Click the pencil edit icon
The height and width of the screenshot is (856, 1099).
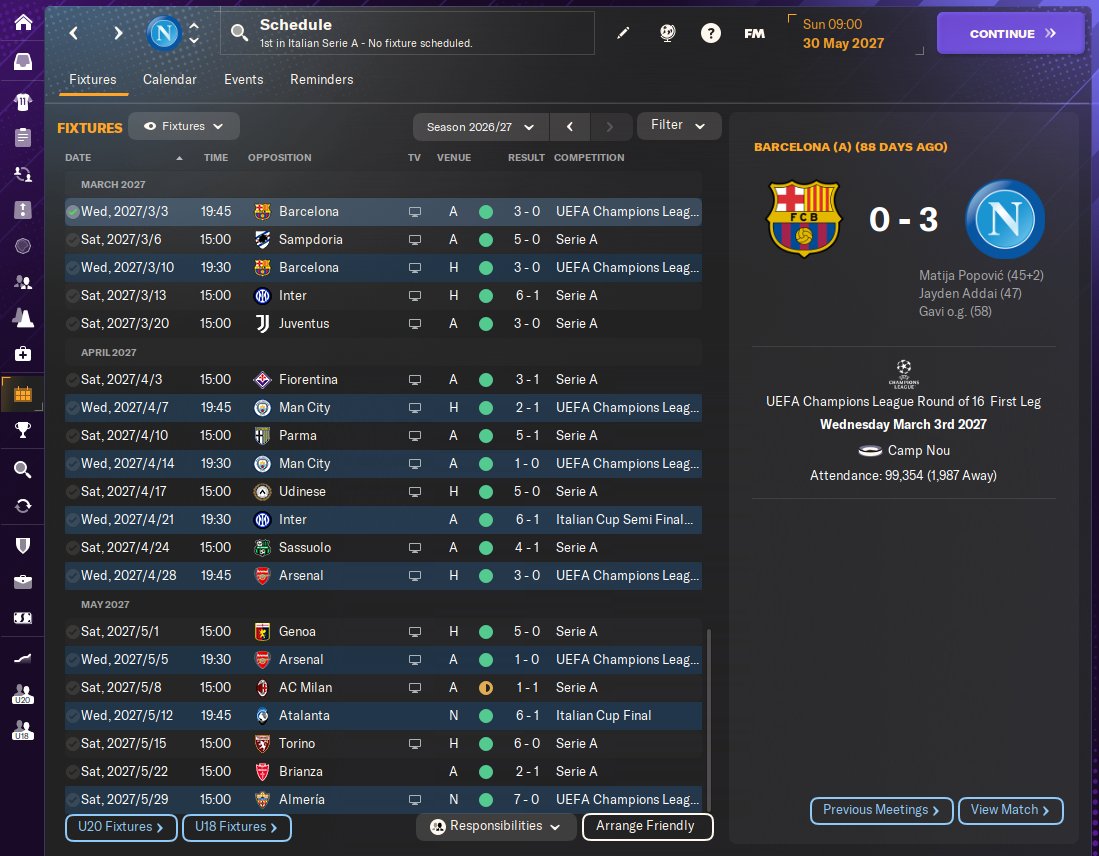[623, 33]
